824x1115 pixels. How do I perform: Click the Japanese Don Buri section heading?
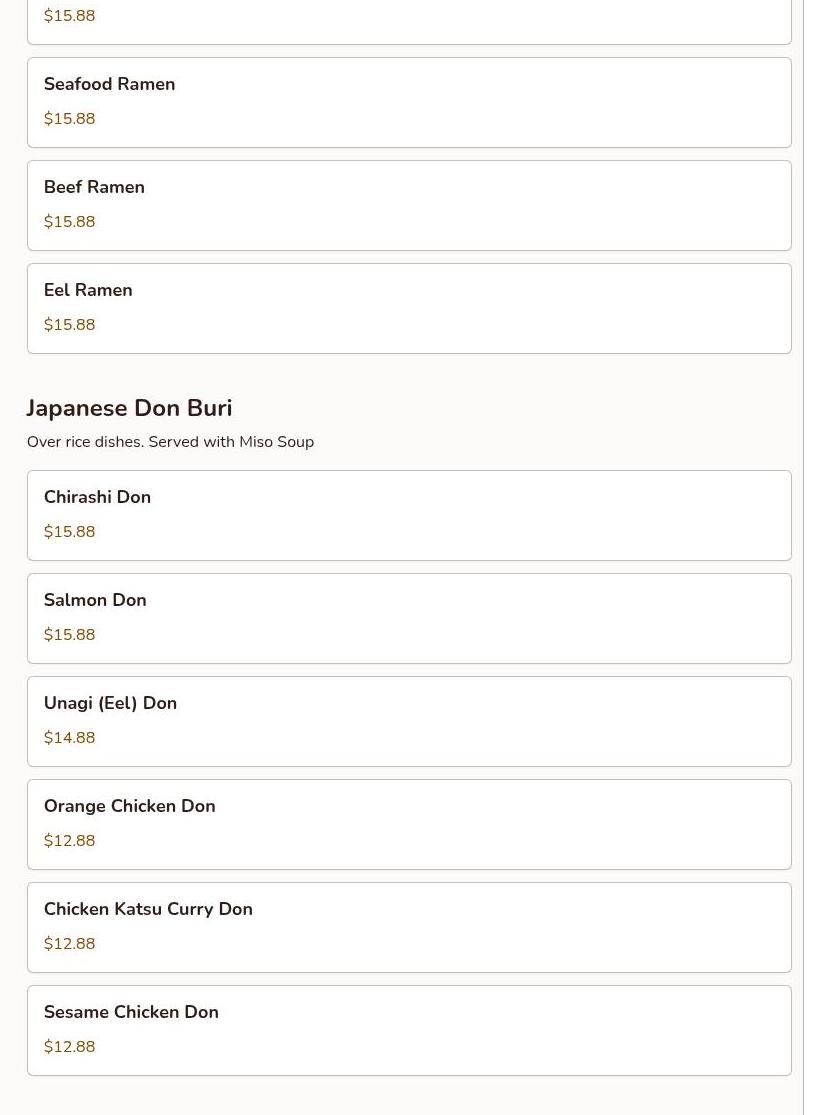(129, 408)
